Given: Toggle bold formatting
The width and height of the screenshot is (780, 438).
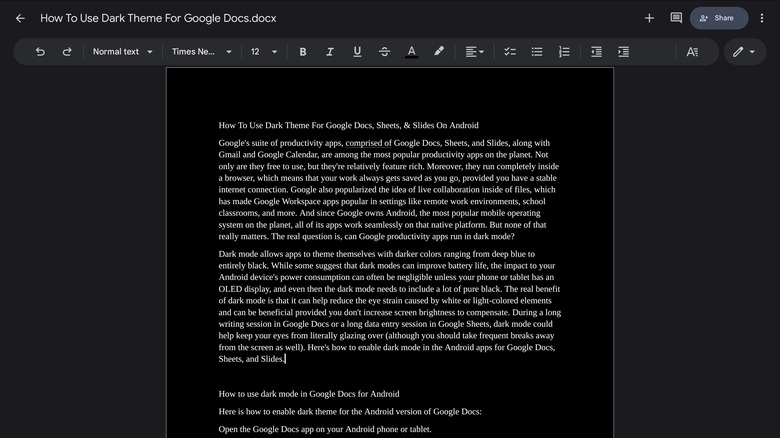Looking at the screenshot, I should 302,52.
